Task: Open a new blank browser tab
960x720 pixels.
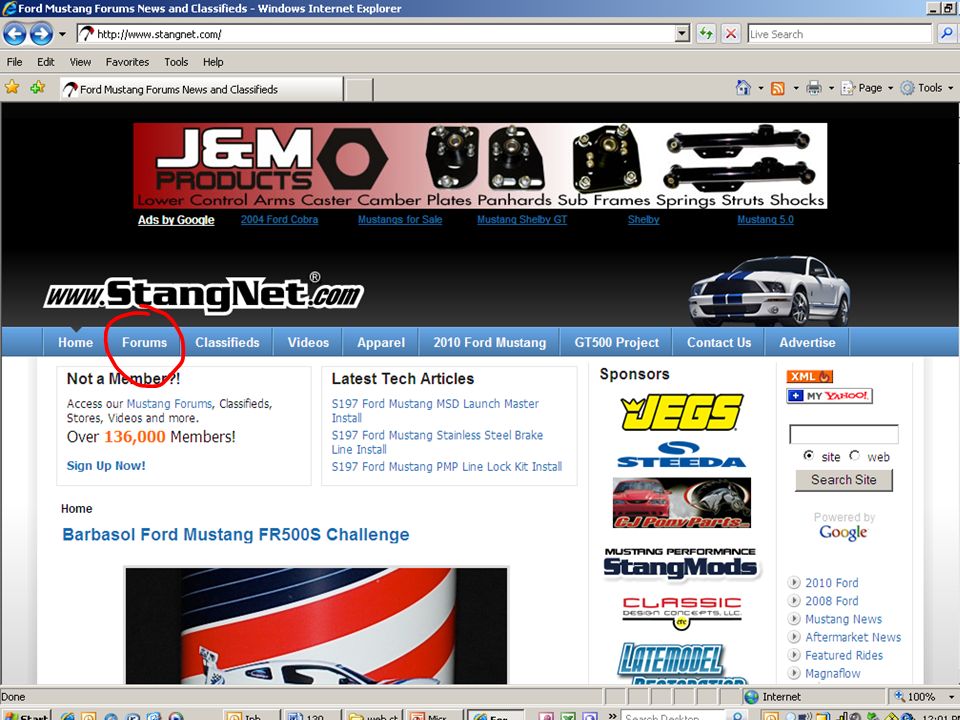Action: (358, 90)
